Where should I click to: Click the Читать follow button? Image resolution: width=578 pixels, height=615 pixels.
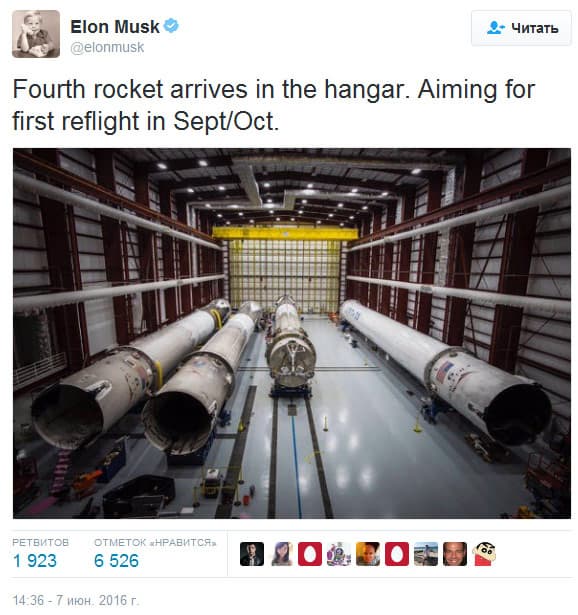tap(521, 28)
